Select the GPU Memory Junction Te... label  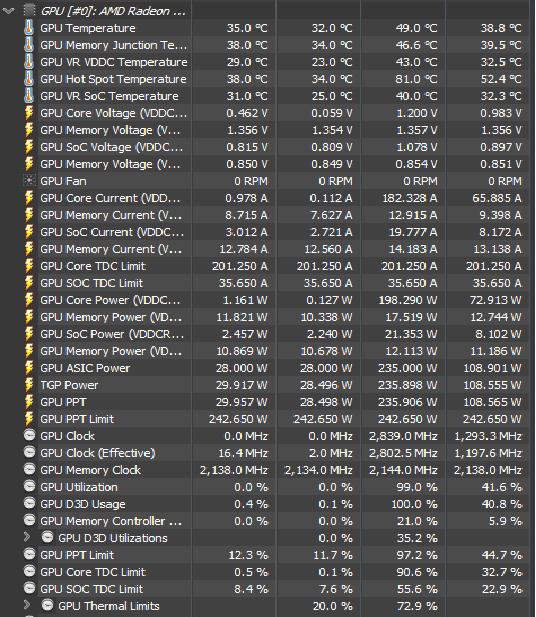pyautogui.click(x=114, y=45)
